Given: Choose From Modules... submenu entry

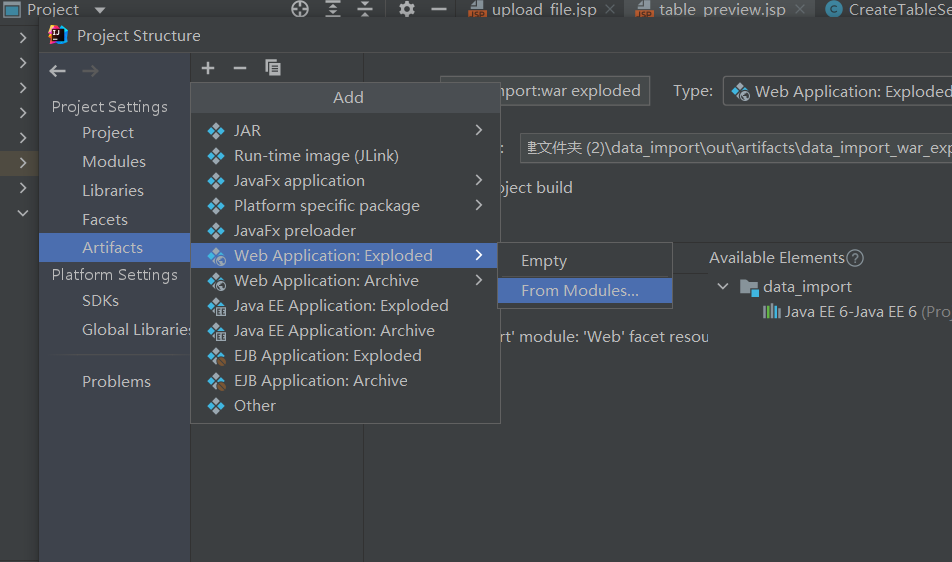Looking at the screenshot, I should pyautogui.click(x=579, y=291).
